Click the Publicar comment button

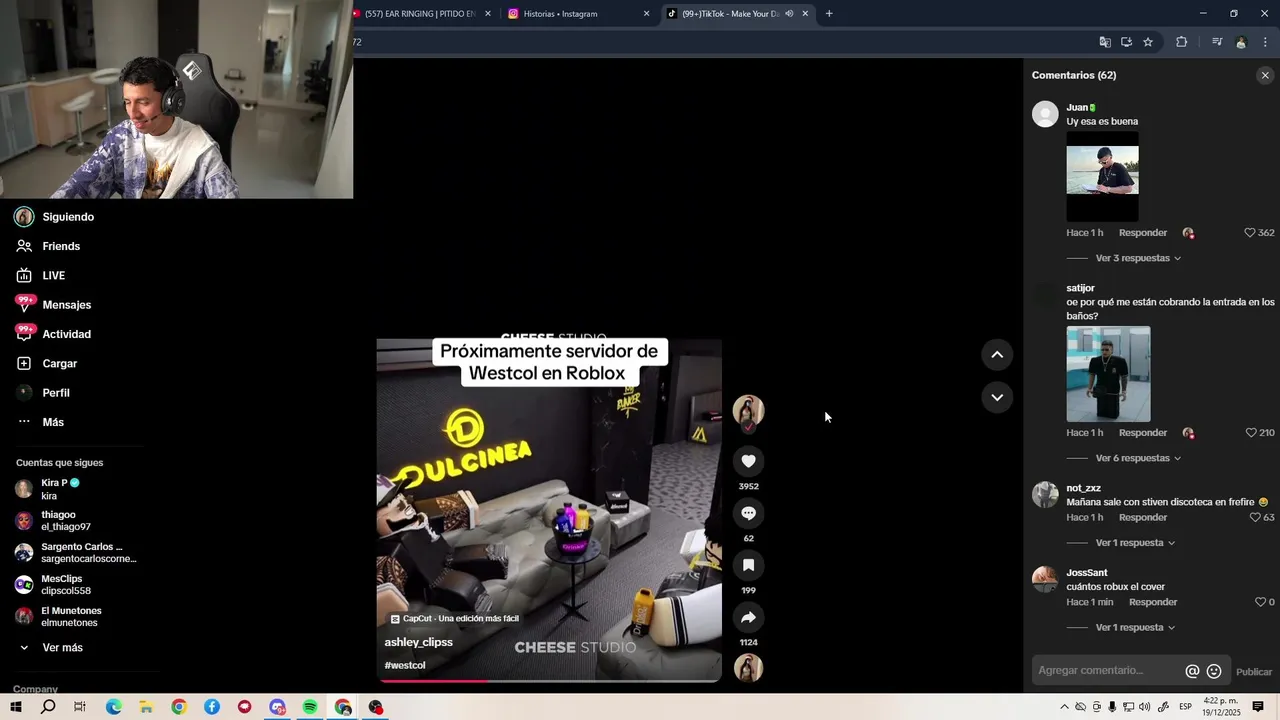(x=1254, y=672)
